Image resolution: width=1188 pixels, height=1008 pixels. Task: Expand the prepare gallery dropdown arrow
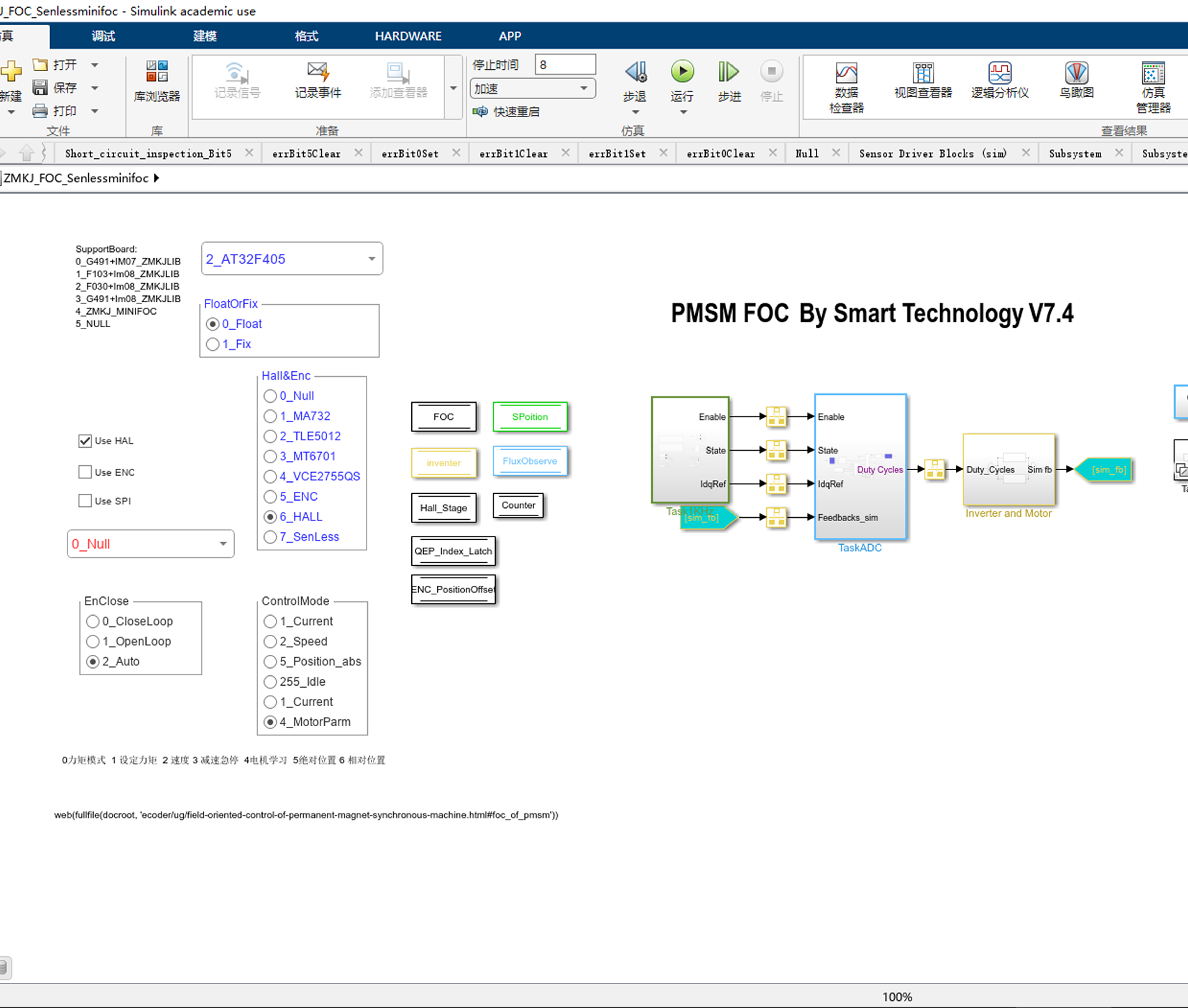click(x=453, y=88)
